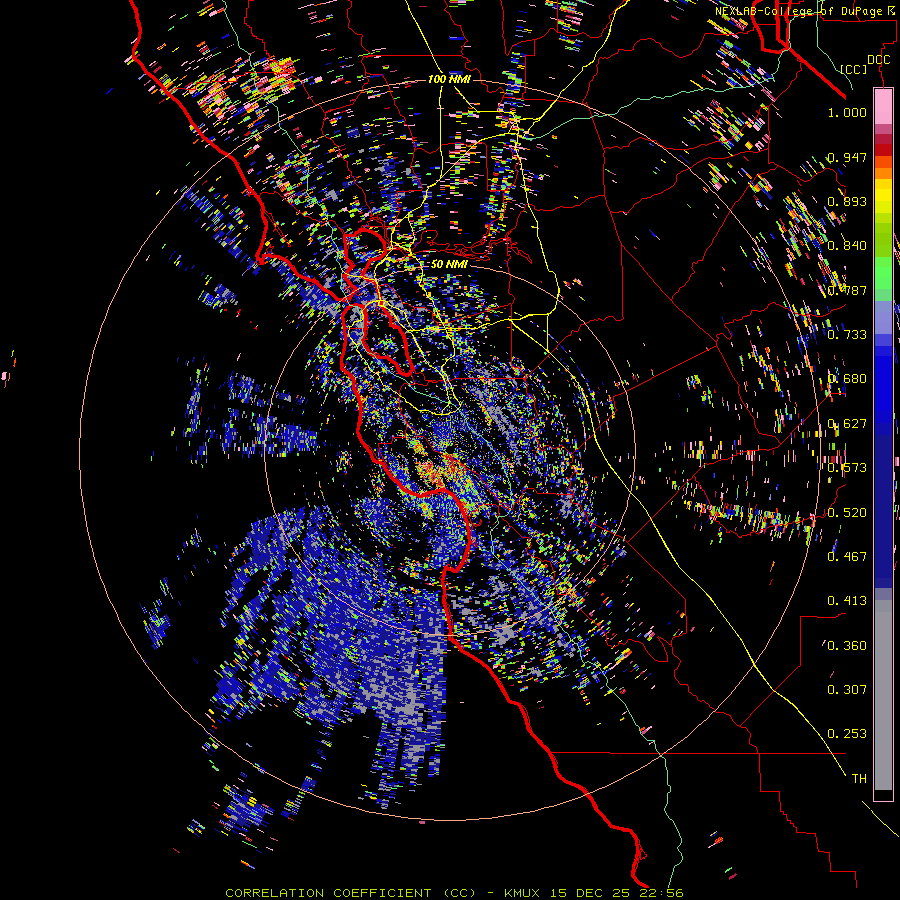Screen dimensions: 900x900
Task: Select the 0.413 scale value
Action: [847, 601]
